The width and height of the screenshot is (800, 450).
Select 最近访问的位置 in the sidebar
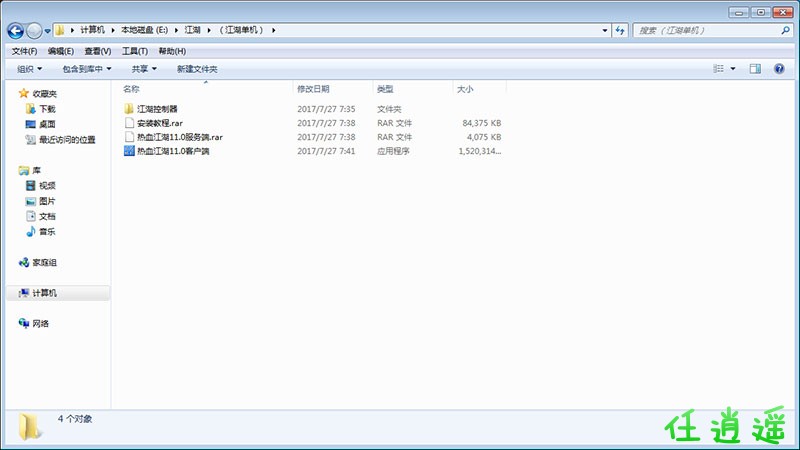67,139
